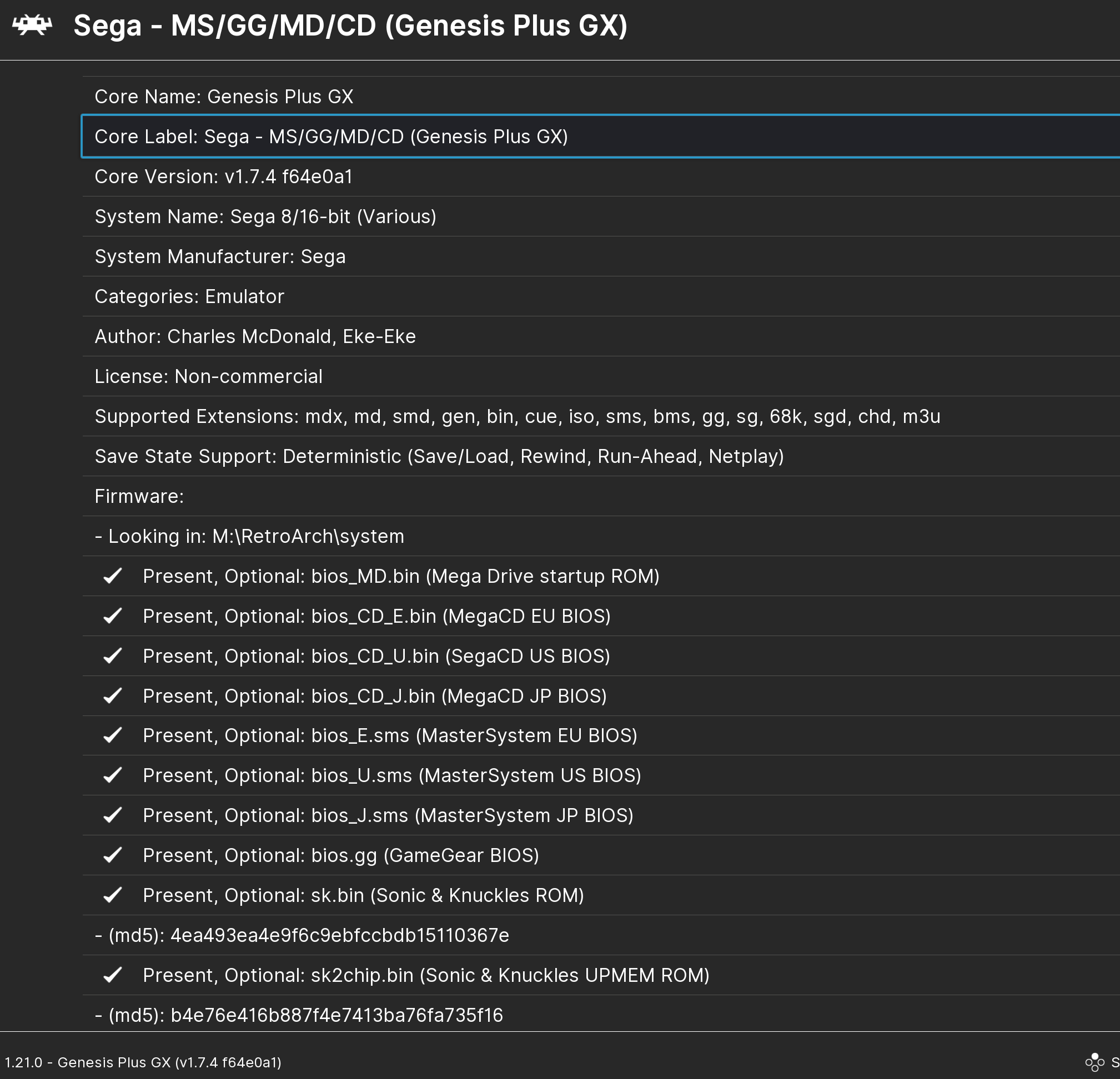Select Looking in: M:\RetroArch\system row
This screenshot has width=1120, height=1079.
[x=601, y=536]
